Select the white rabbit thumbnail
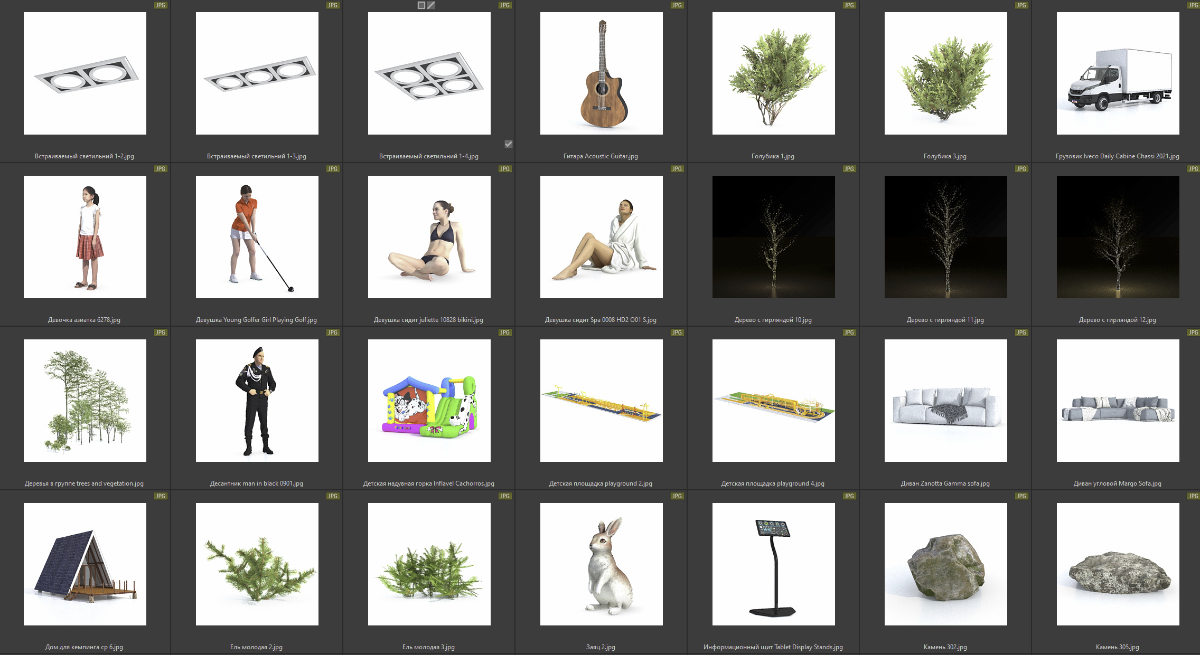This screenshot has width=1200, height=655. coord(601,564)
